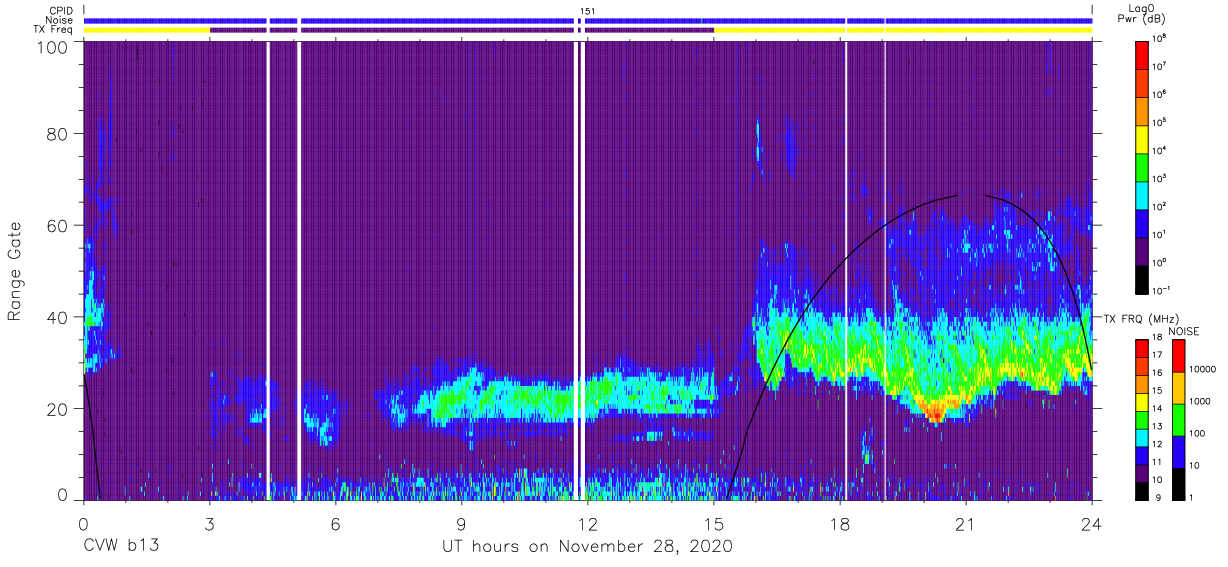Click the purple segment of the TX FRQ colorbar

tap(1142, 473)
